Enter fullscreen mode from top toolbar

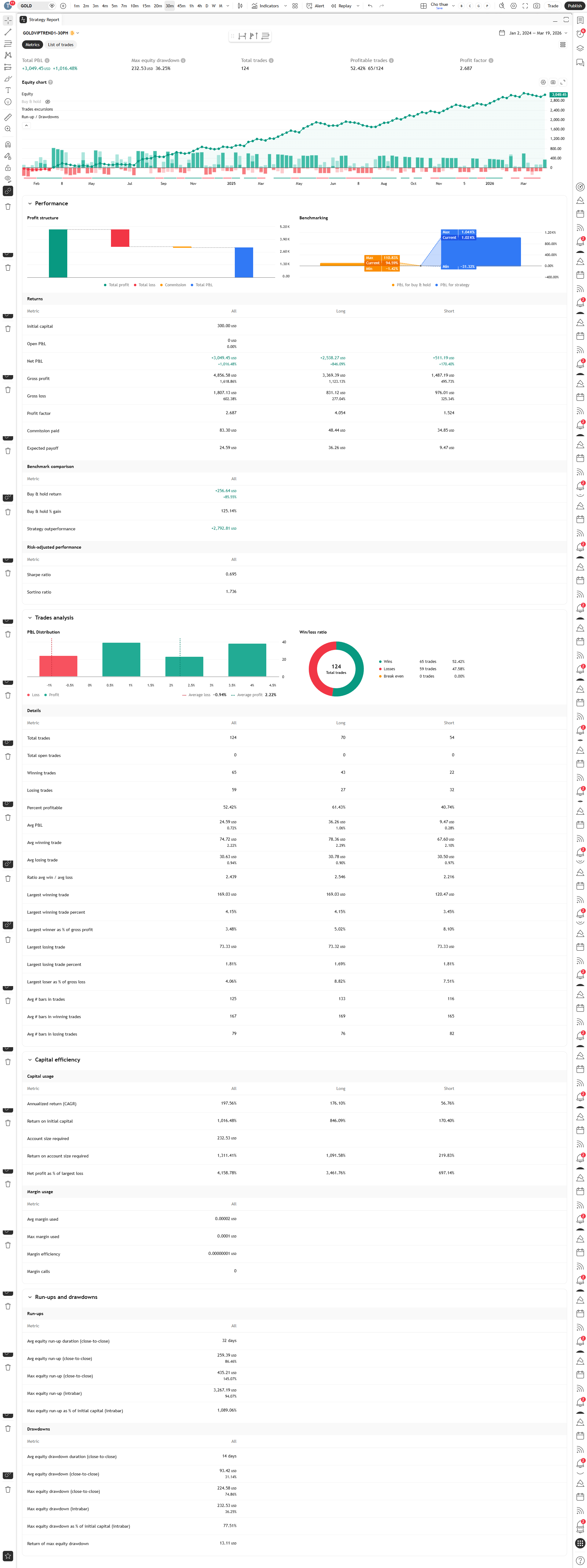[x=525, y=6]
